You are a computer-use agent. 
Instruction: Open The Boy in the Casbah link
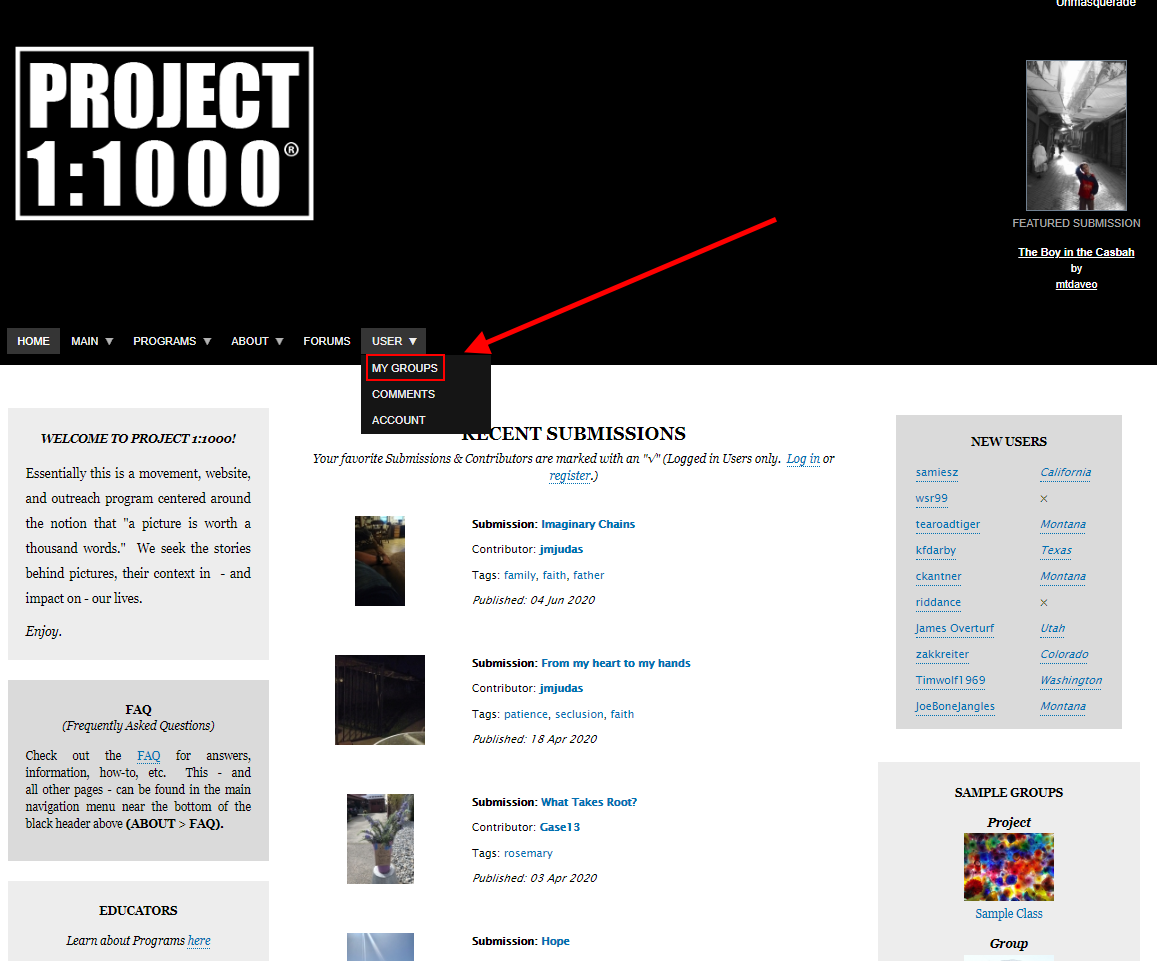point(1076,252)
